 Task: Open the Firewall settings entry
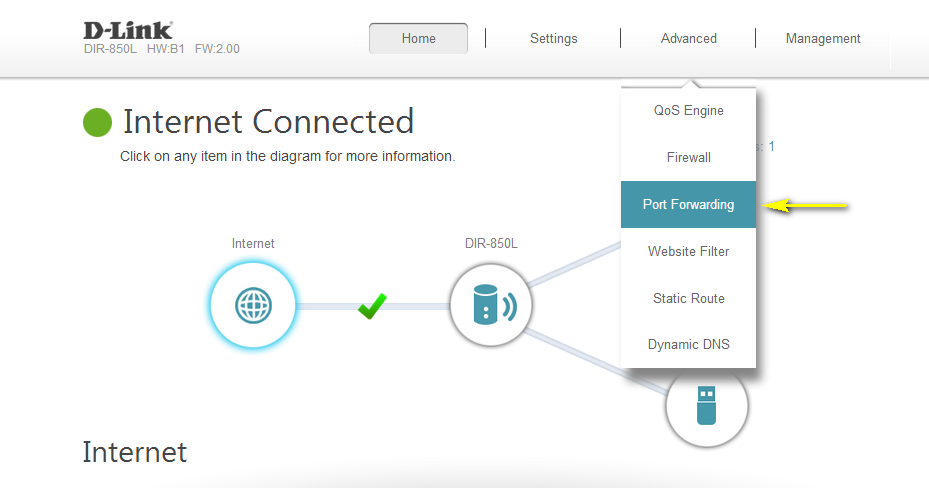(x=688, y=158)
